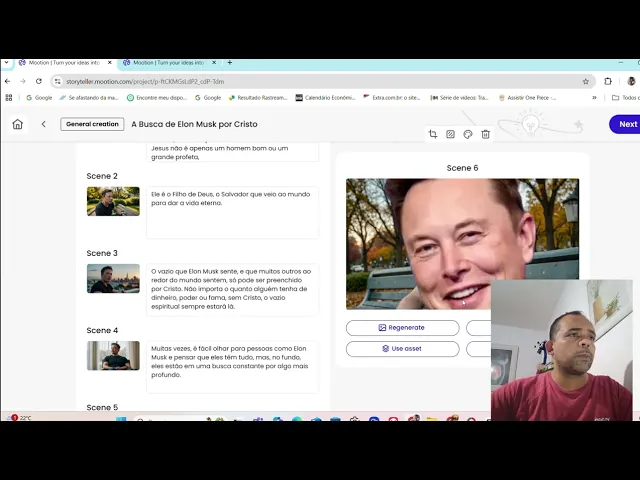Open the tab search dropdown arrow
Viewport: 640px width, 480px height.
tap(6, 62)
